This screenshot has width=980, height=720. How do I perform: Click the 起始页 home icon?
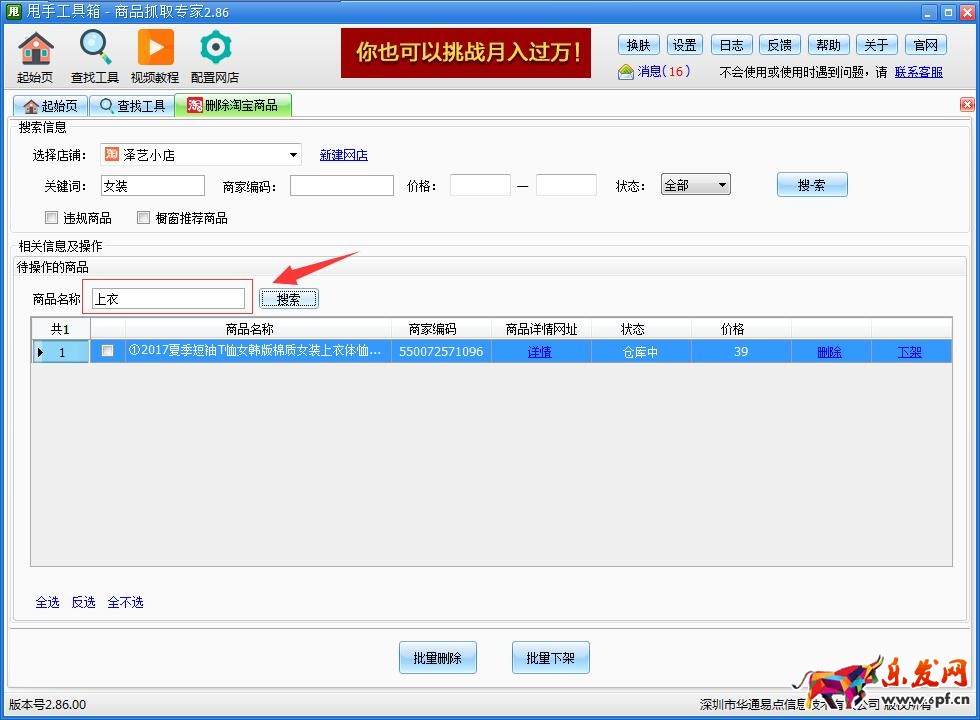(x=36, y=48)
